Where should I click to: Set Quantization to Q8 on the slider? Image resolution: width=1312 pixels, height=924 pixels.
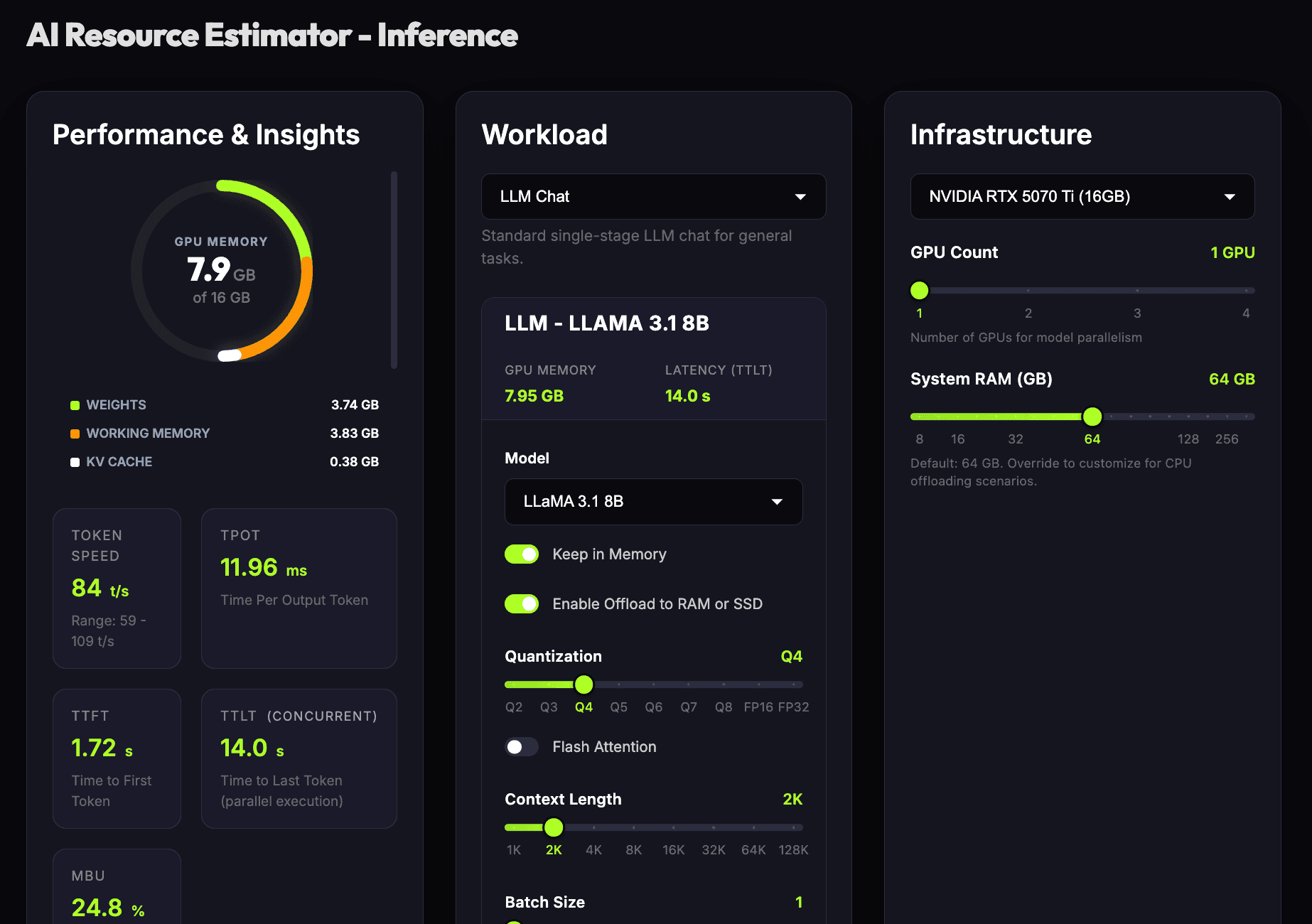click(723, 684)
